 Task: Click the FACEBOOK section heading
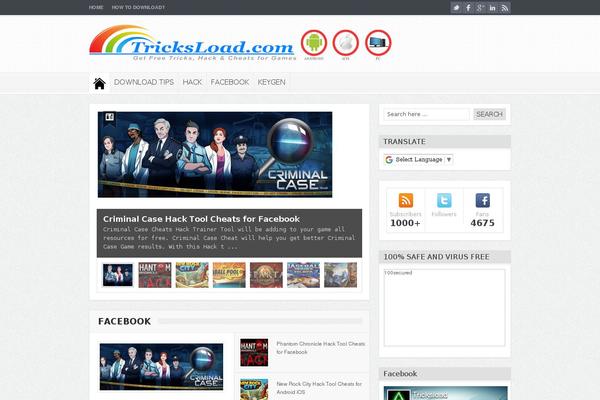(124, 321)
